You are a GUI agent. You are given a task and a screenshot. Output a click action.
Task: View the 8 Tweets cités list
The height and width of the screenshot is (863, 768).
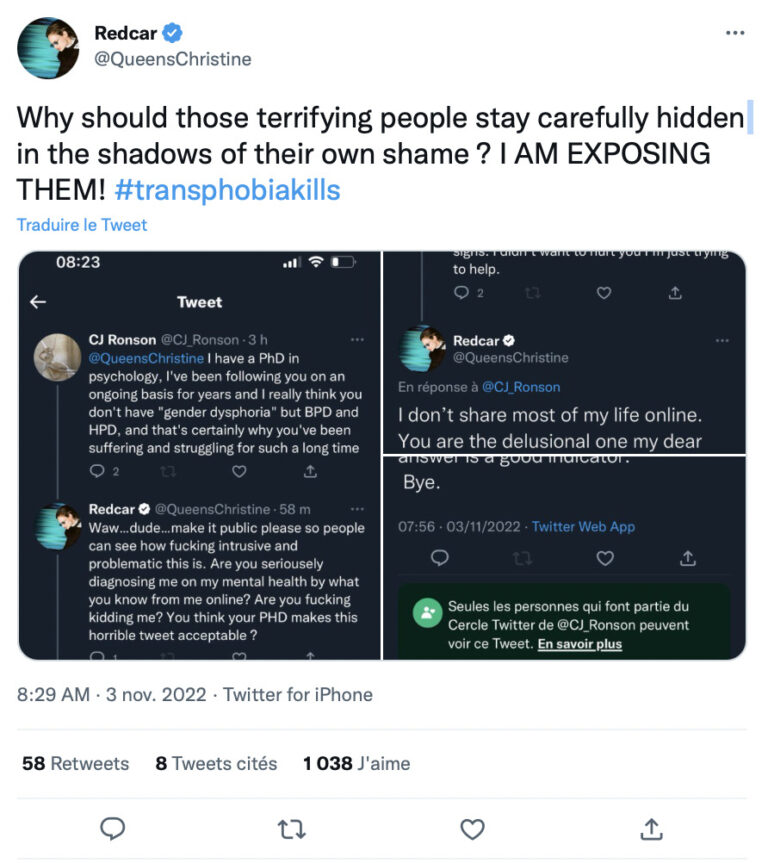click(216, 763)
